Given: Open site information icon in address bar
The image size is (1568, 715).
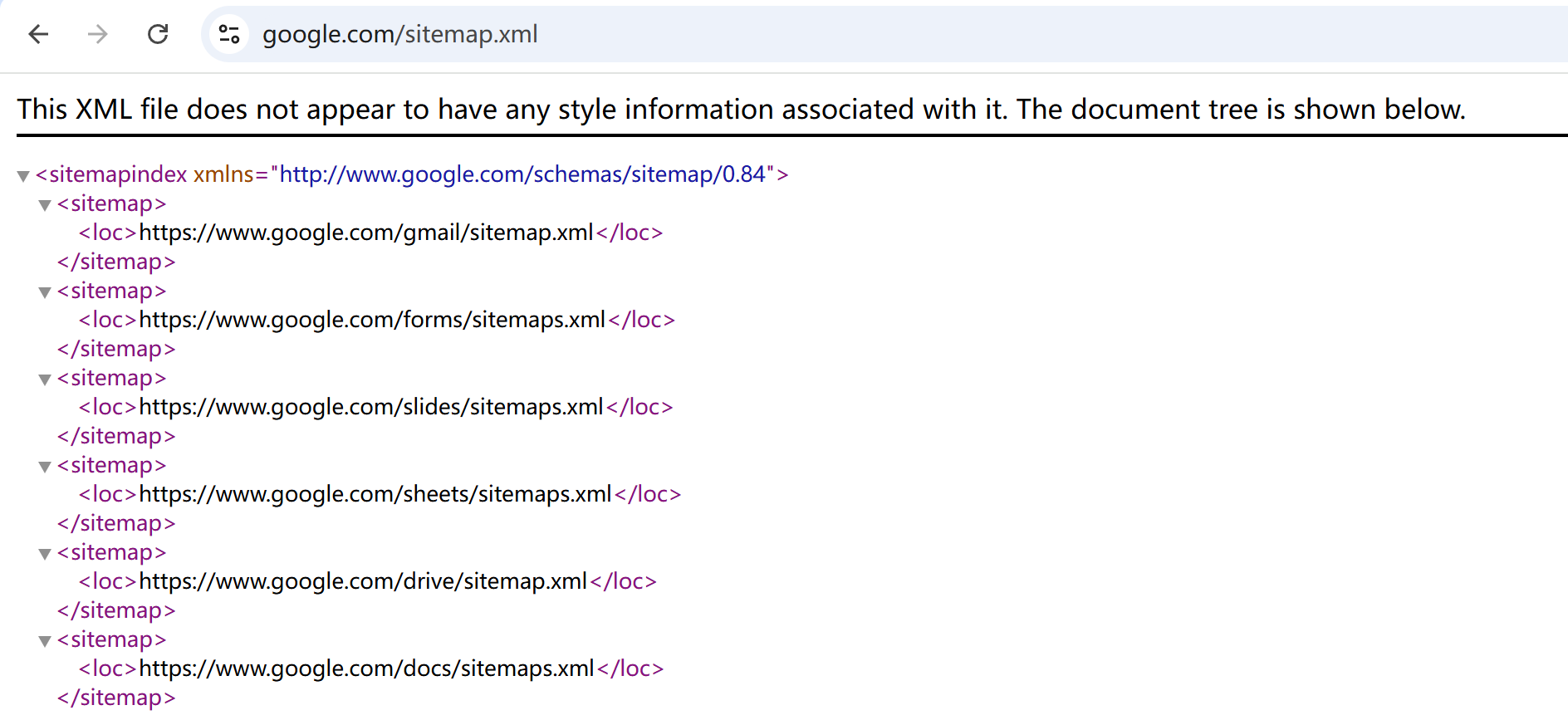Looking at the screenshot, I should [229, 34].
